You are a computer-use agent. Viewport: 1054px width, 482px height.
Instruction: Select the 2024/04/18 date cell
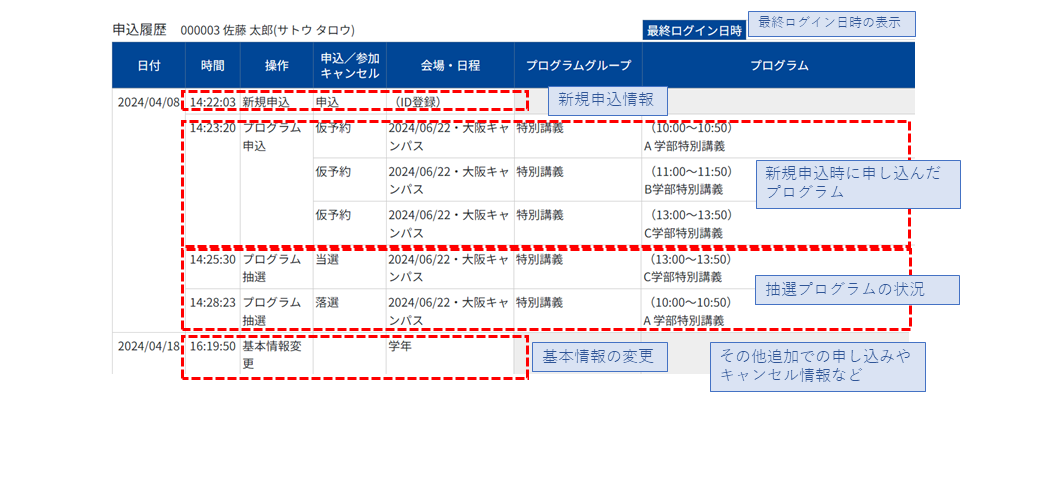pos(149,346)
